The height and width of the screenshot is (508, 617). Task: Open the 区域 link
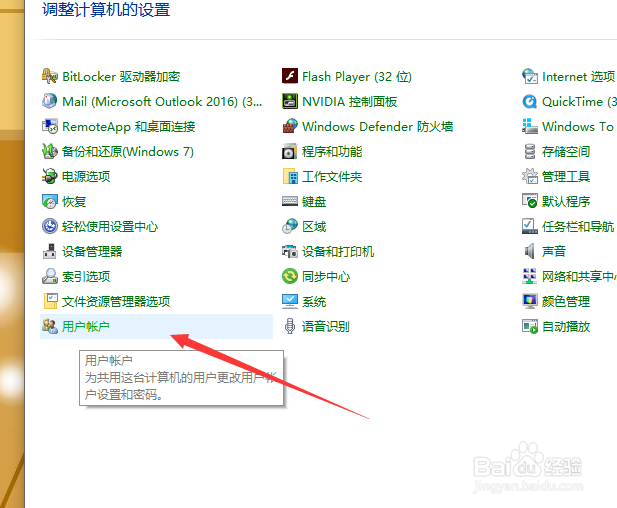coord(314,227)
